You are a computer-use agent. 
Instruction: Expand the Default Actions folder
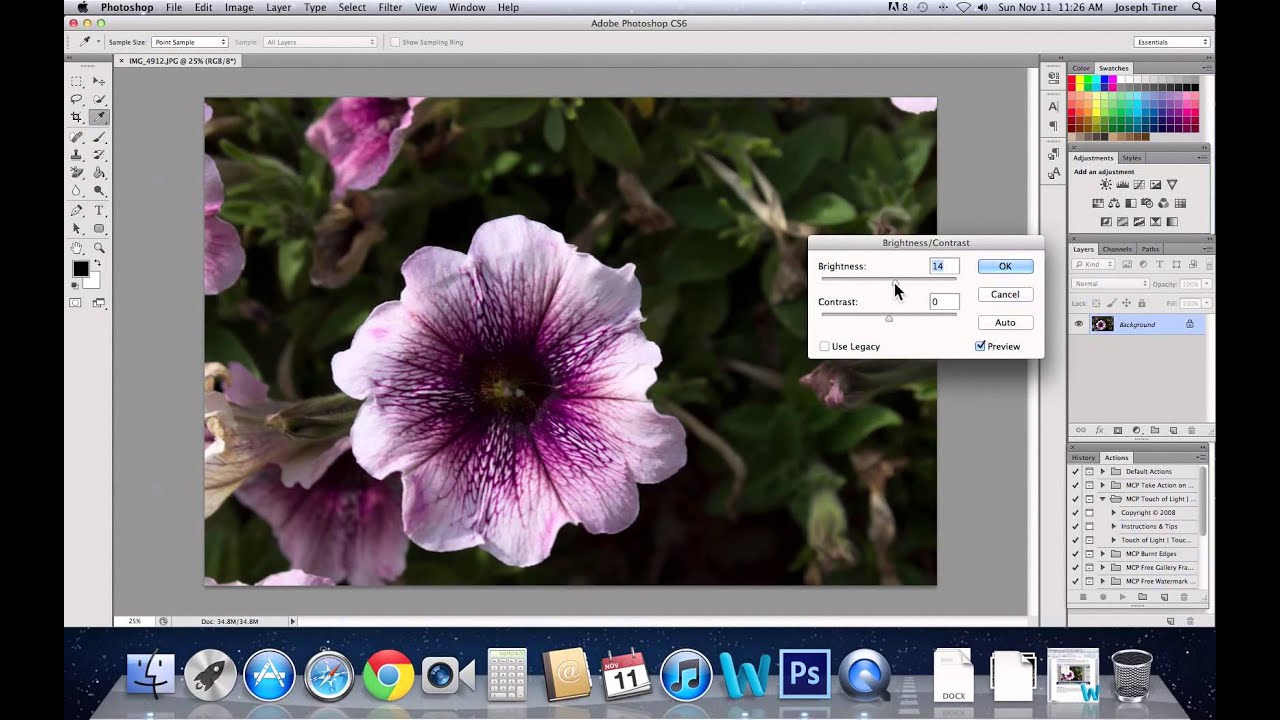[1103, 471]
